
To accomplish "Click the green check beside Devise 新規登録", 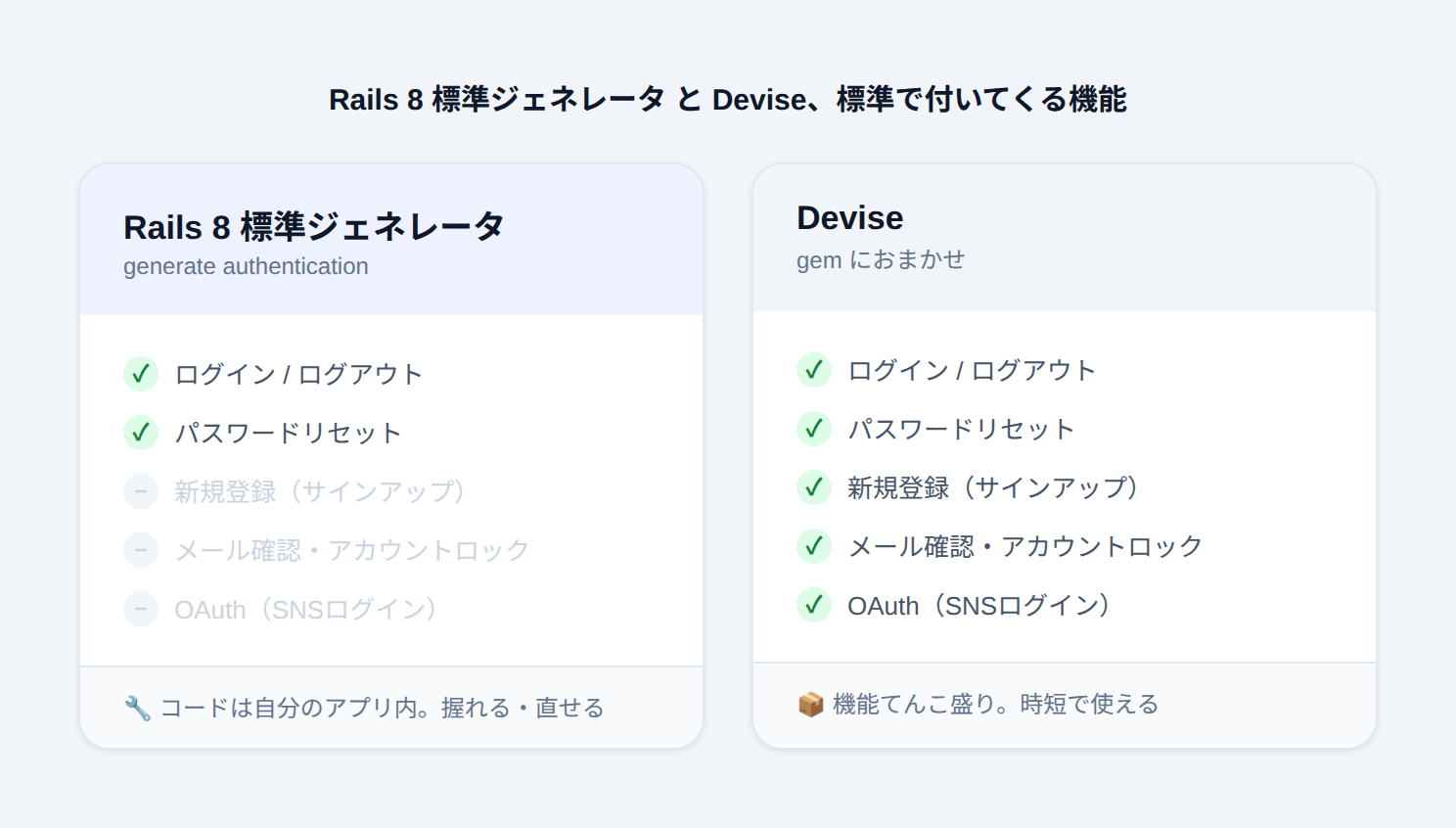I will [x=814, y=487].
